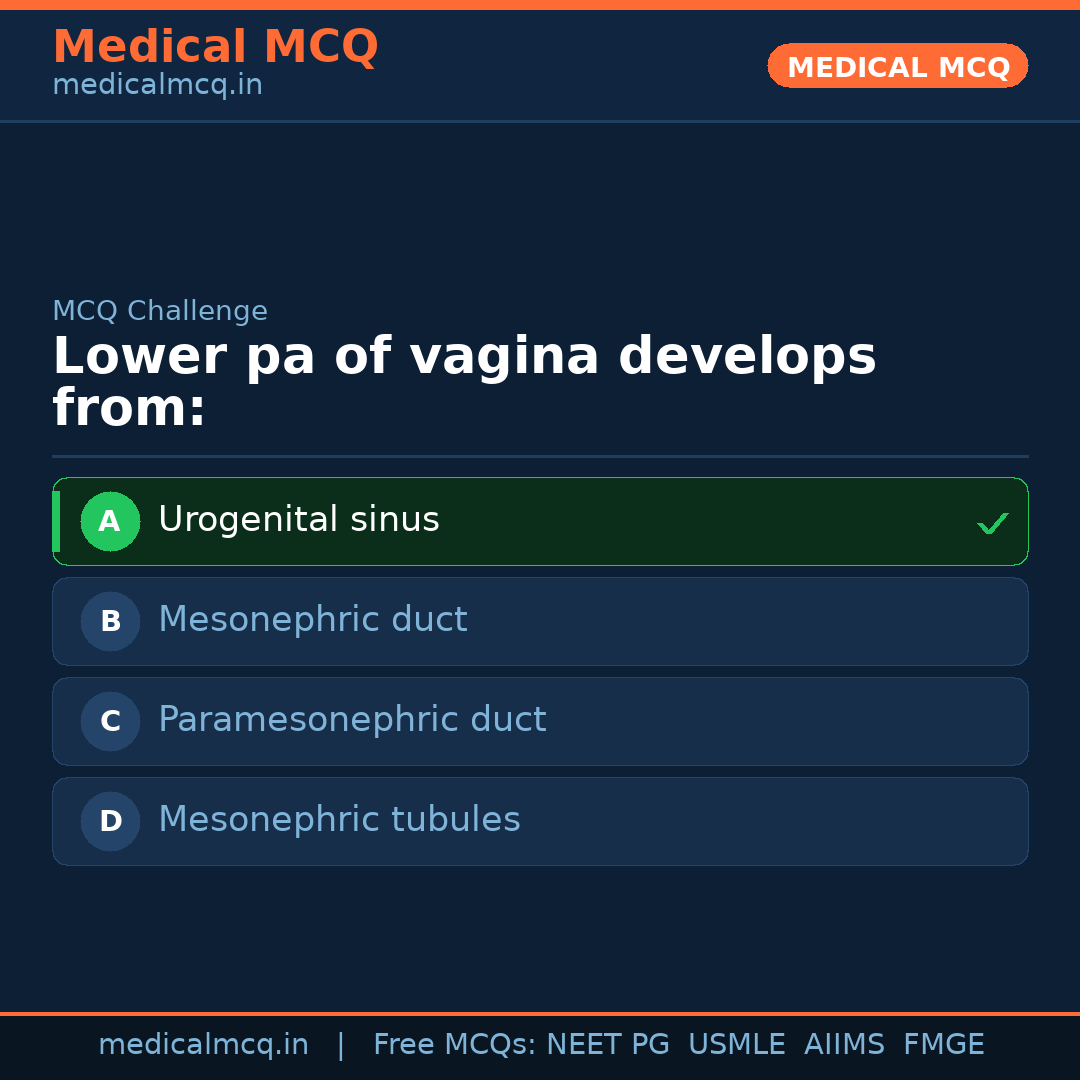Click the orange MEDICAL MCQ badge
This screenshot has width=1080, height=1080.
click(897, 66)
